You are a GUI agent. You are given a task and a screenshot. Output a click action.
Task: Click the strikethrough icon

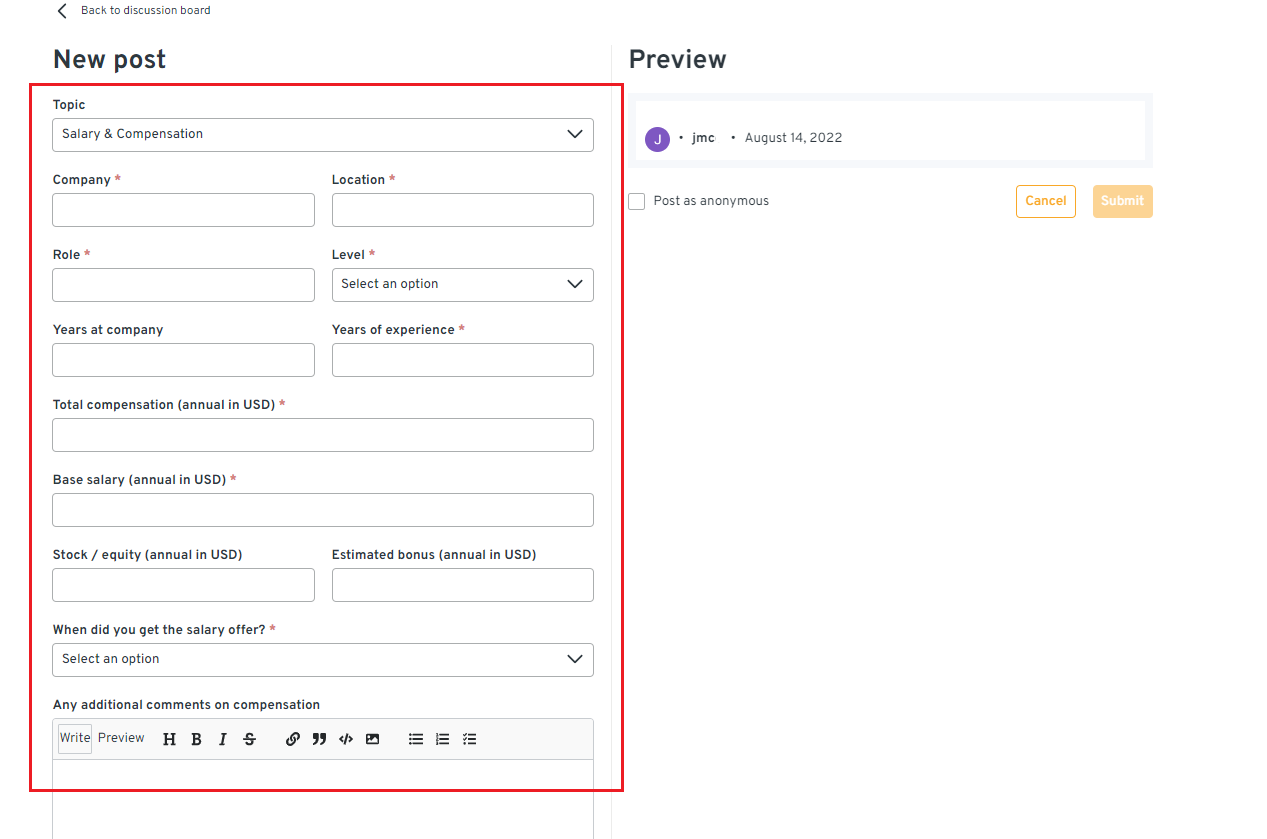tap(249, 739)
